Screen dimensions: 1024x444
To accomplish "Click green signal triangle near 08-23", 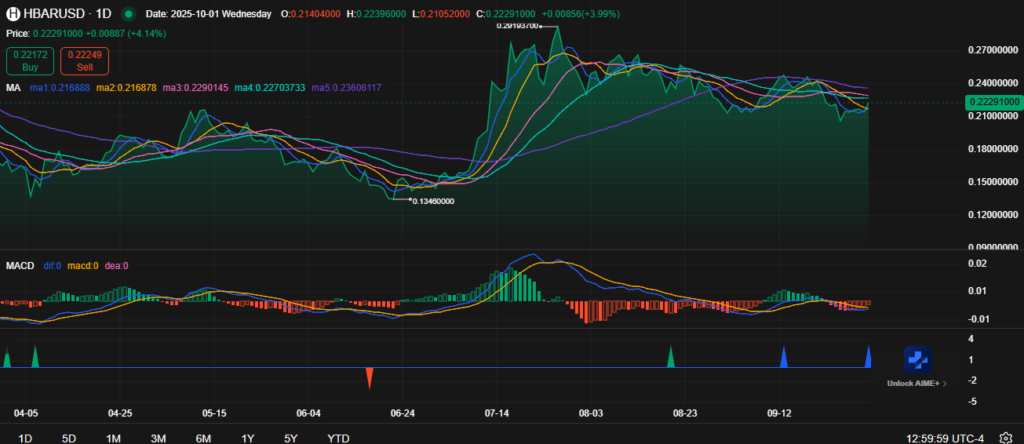I will point(671,357).
